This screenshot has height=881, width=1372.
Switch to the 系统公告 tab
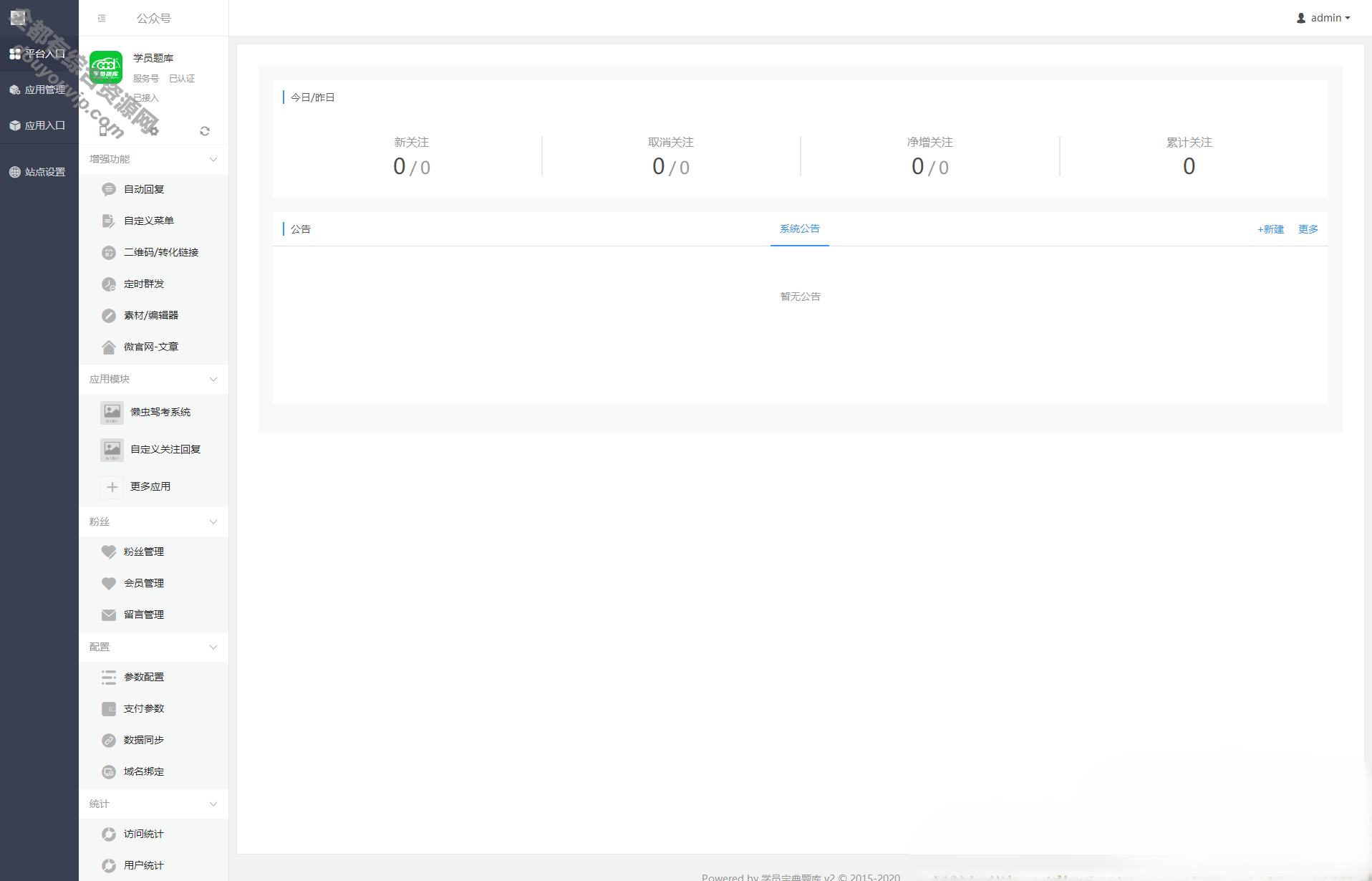tap(800, 228)
